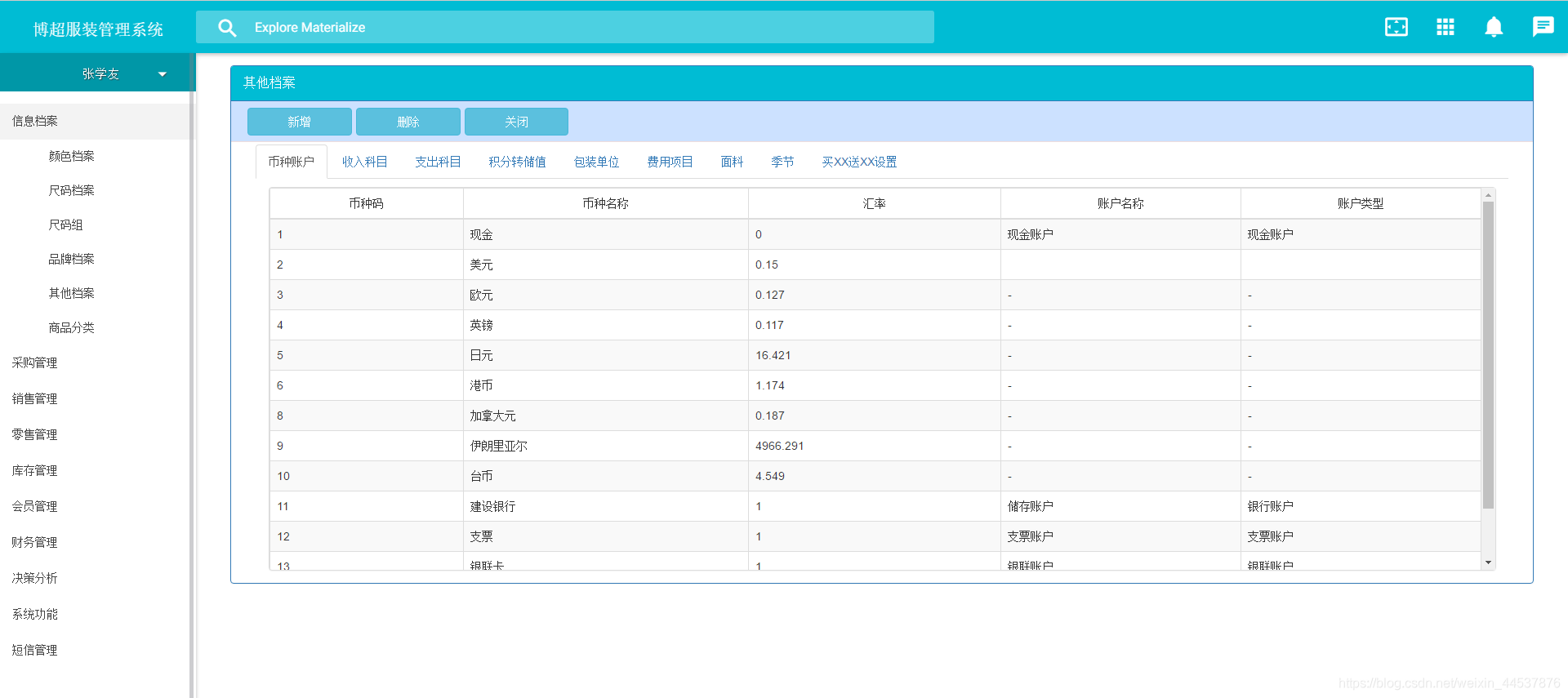
Task: Switch to the 积分转储值 tab
Action: (517, 162)
